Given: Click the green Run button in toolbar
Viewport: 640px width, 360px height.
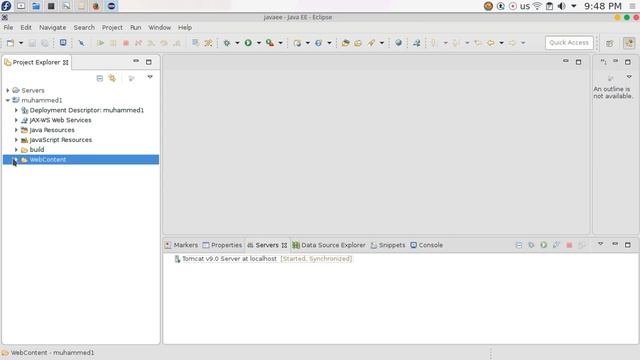Looking at the screenshot, I should (248, 43).
